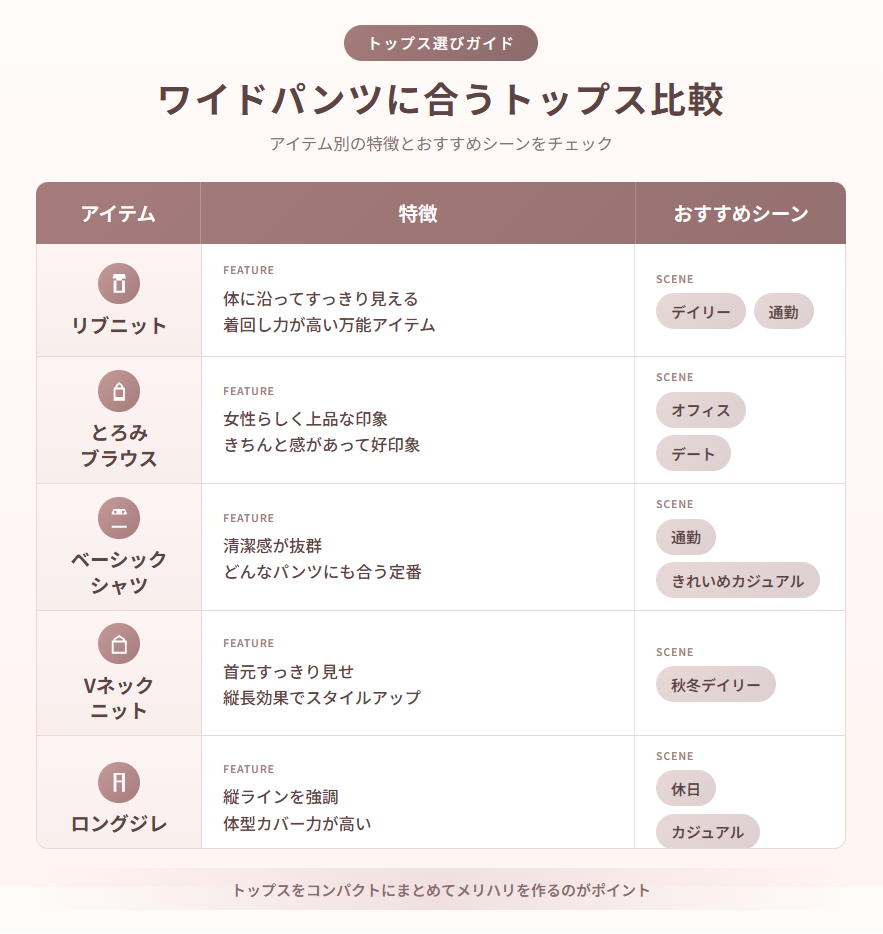Click the ロングジレ item name
Image resolution: width=883 pixels, height=934 pixels.
pyautogui.click(x=119, y=824)
